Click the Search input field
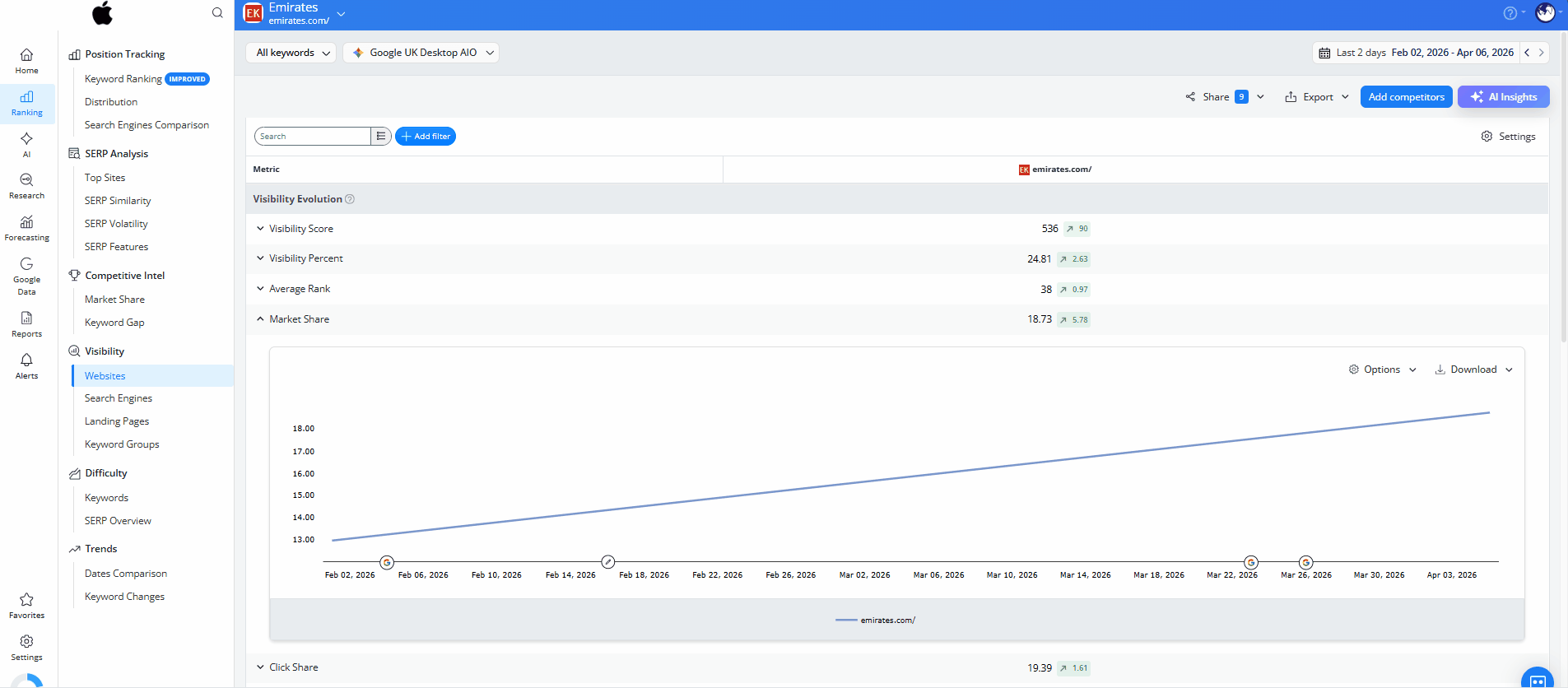This screenshot has height=688, width=1568. [x=313, y=137]
